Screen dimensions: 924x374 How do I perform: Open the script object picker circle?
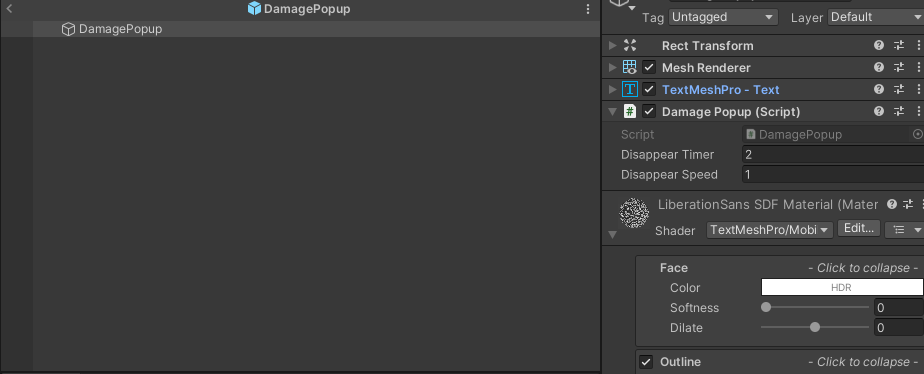tap(918, 134)
